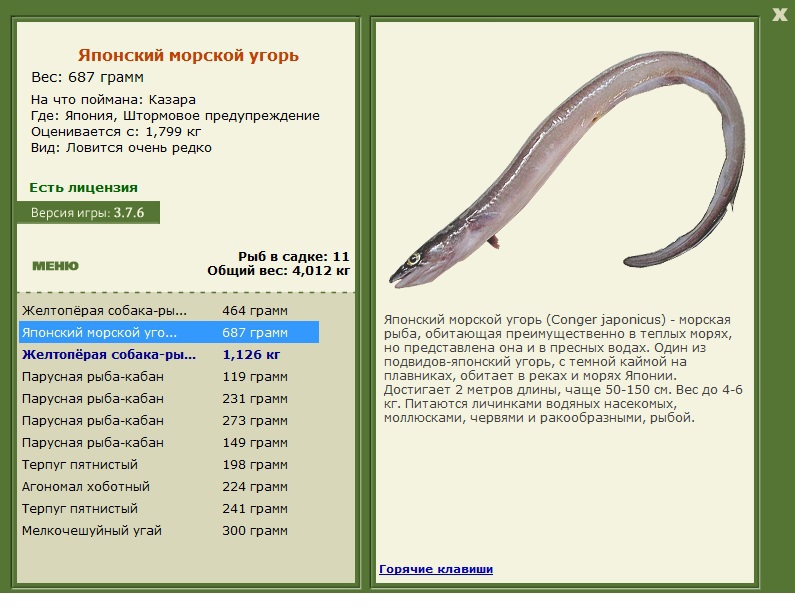Click the Рыб в садке: 11 counter

pos(294,257)
